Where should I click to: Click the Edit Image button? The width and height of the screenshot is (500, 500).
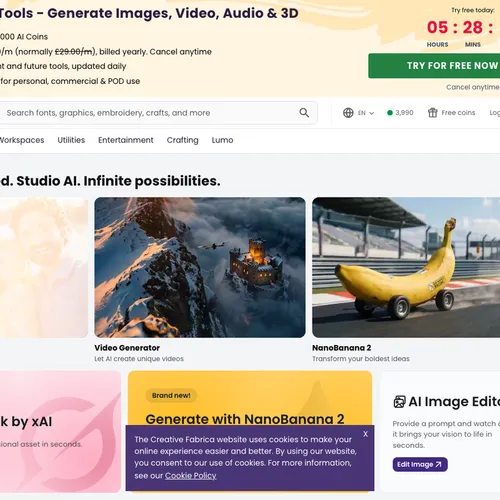point(420,464)
